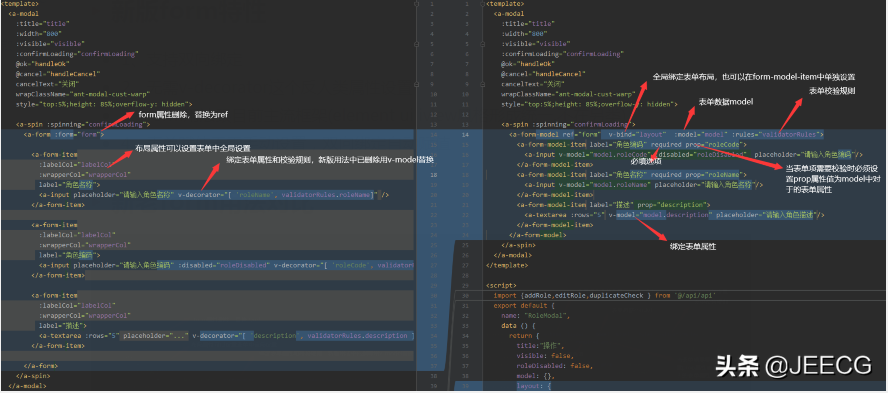Click roleDisabled: false, line
Screen dimensions: 888x393
[x=554, y=366]
